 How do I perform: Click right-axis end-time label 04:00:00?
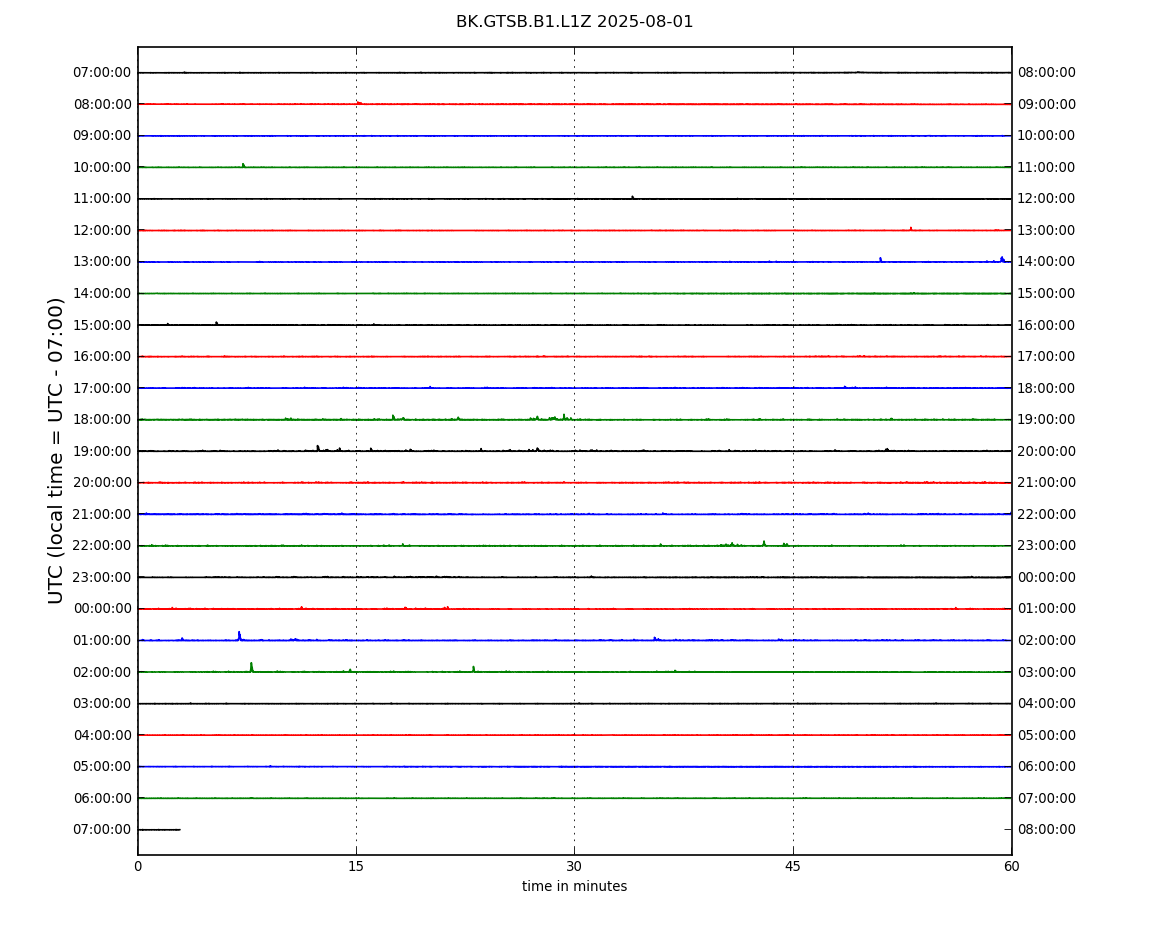point(1047,704)
